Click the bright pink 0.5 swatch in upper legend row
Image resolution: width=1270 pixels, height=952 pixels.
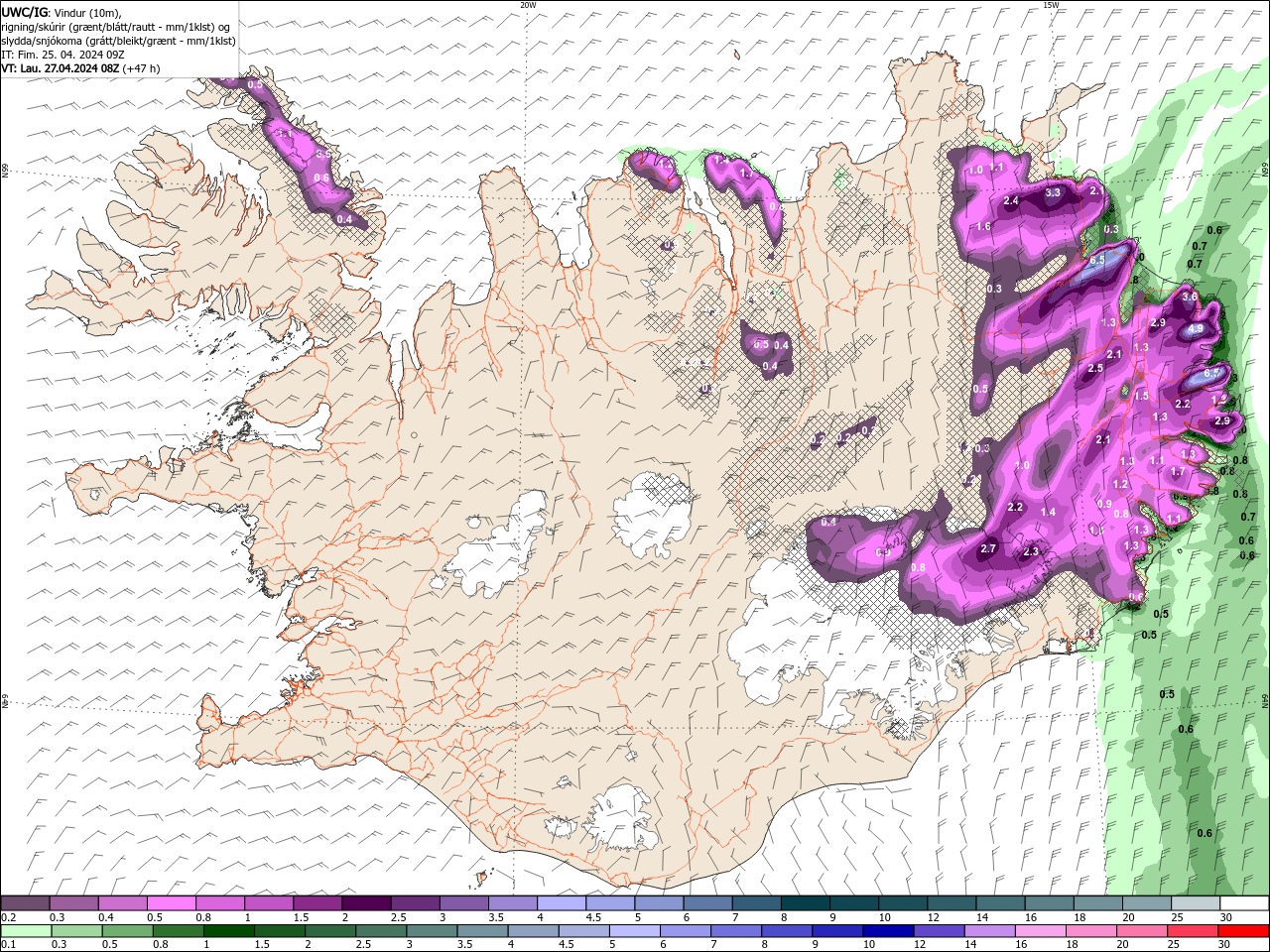coord(171,903)
